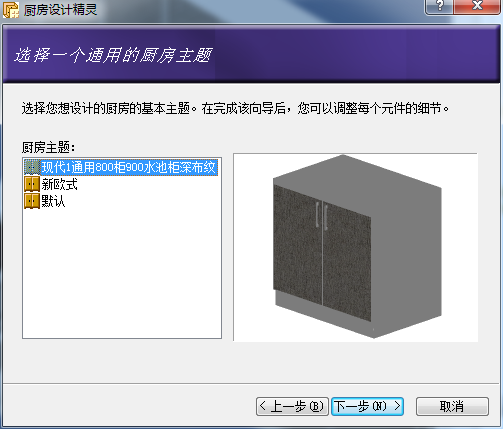The height and width of the screenshot is (429, 503).
Task: Continue with 下一步(N) button
Action: 367,406
